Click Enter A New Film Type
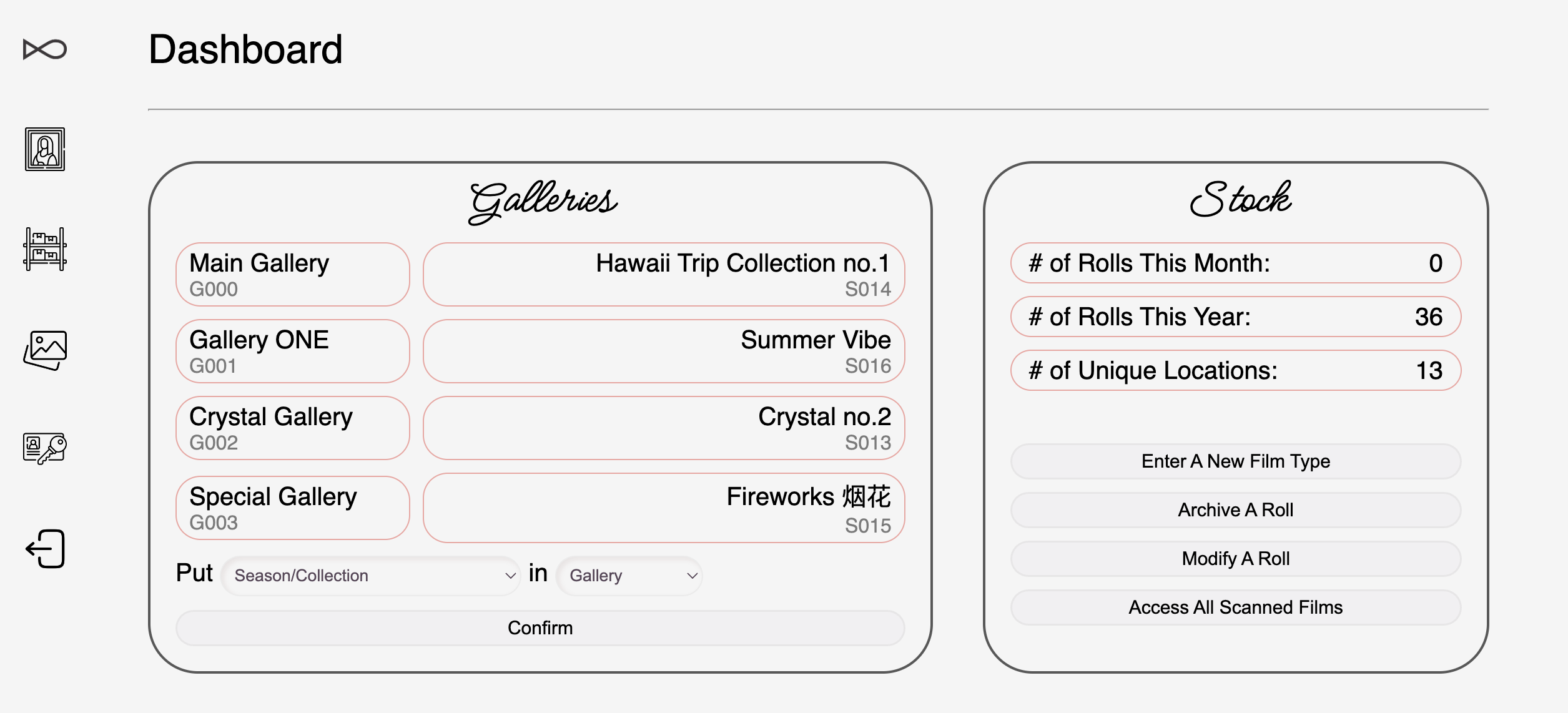Screen dimensions: 1568x713 pyautogui.click(x=1235, y=461)
